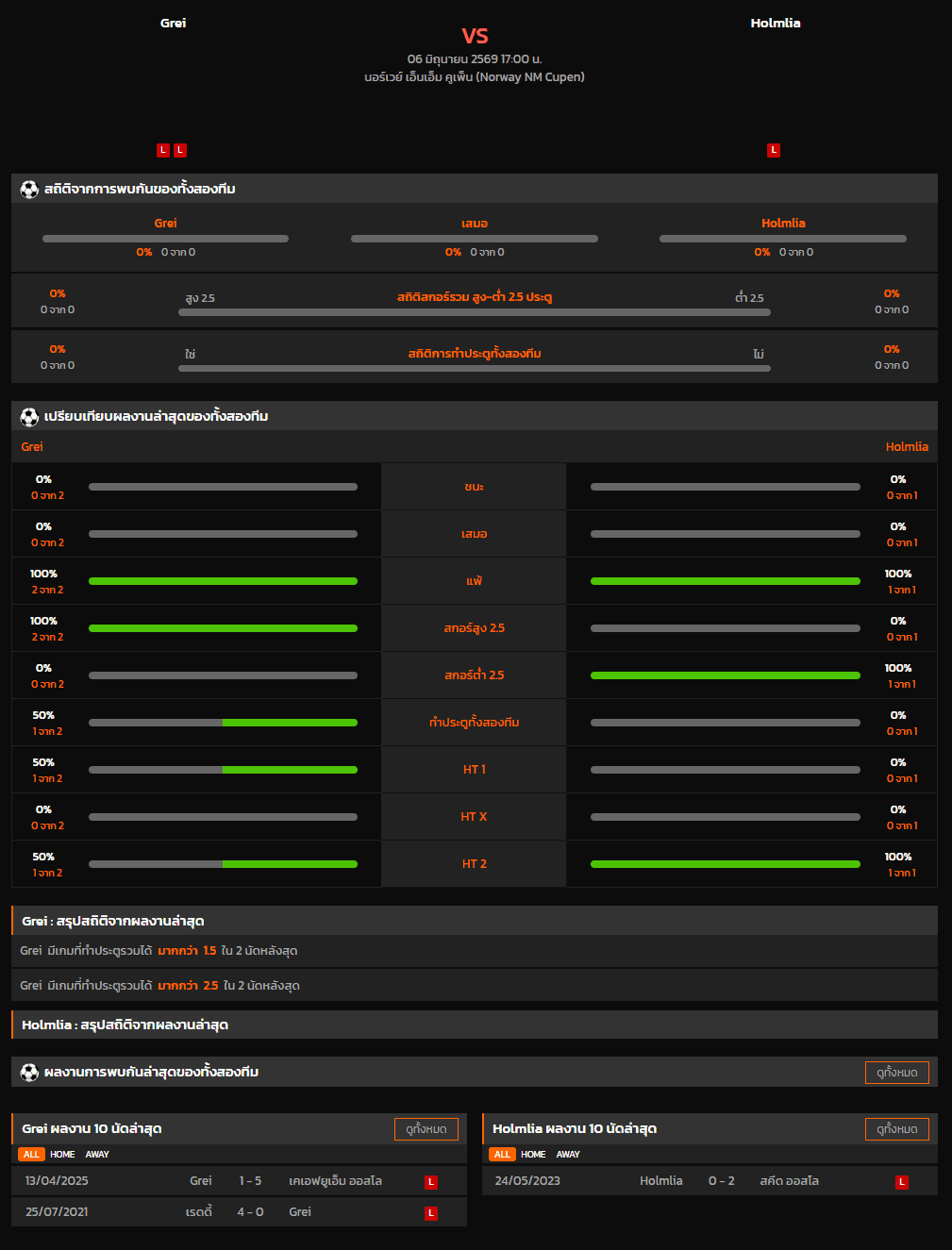Click the 'สูง 2.5' label in over-under stats
The image size is (952, 1250).
coord(200,298)
